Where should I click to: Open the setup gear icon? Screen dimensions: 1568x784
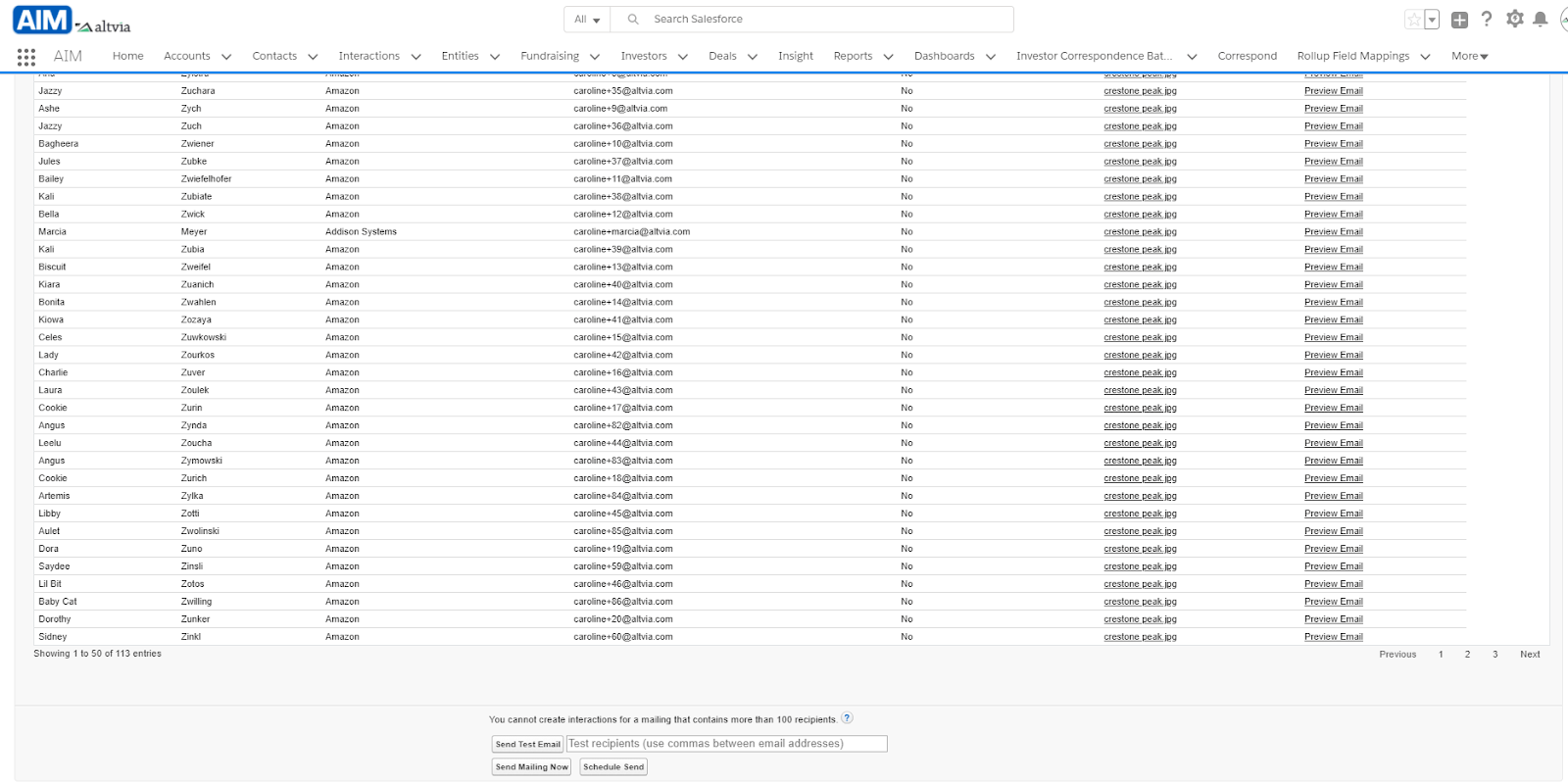click(x=1515, y=19)
